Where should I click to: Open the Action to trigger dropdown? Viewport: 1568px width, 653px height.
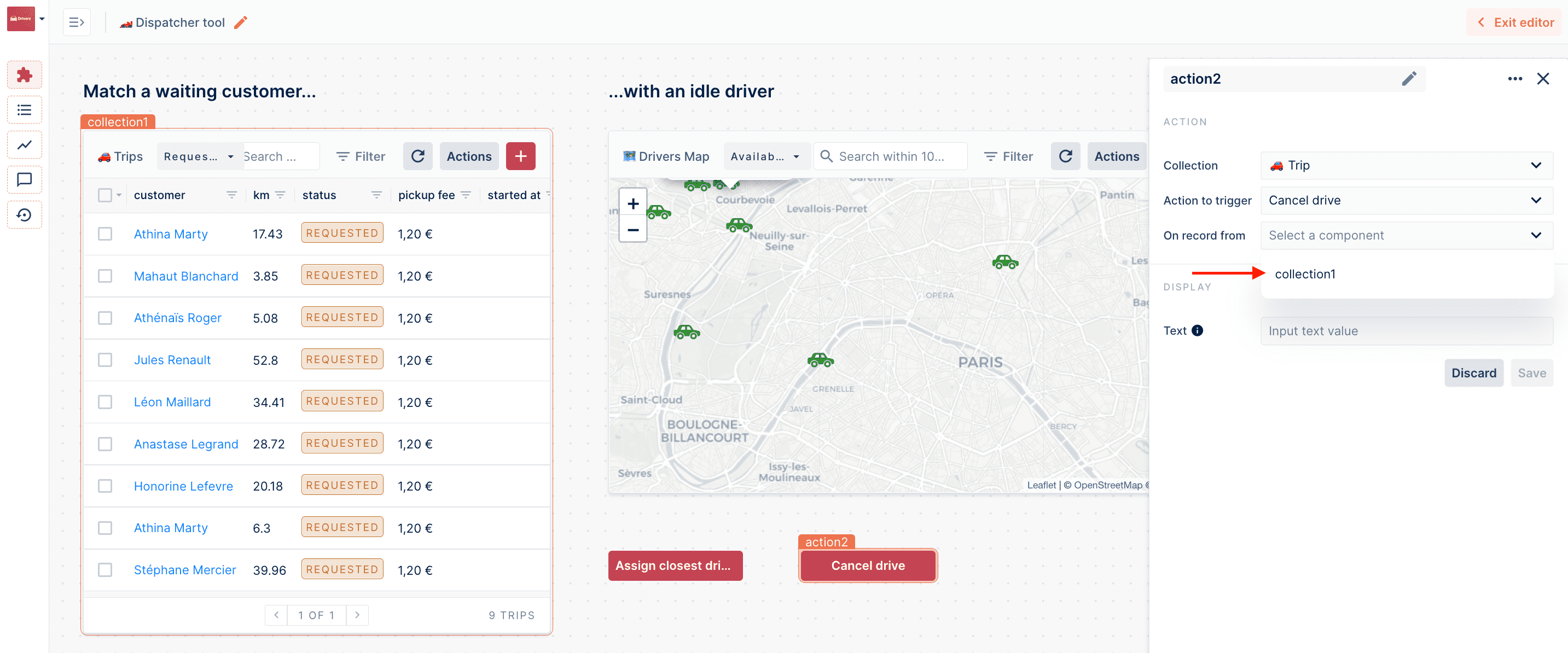click(1406, 200)
